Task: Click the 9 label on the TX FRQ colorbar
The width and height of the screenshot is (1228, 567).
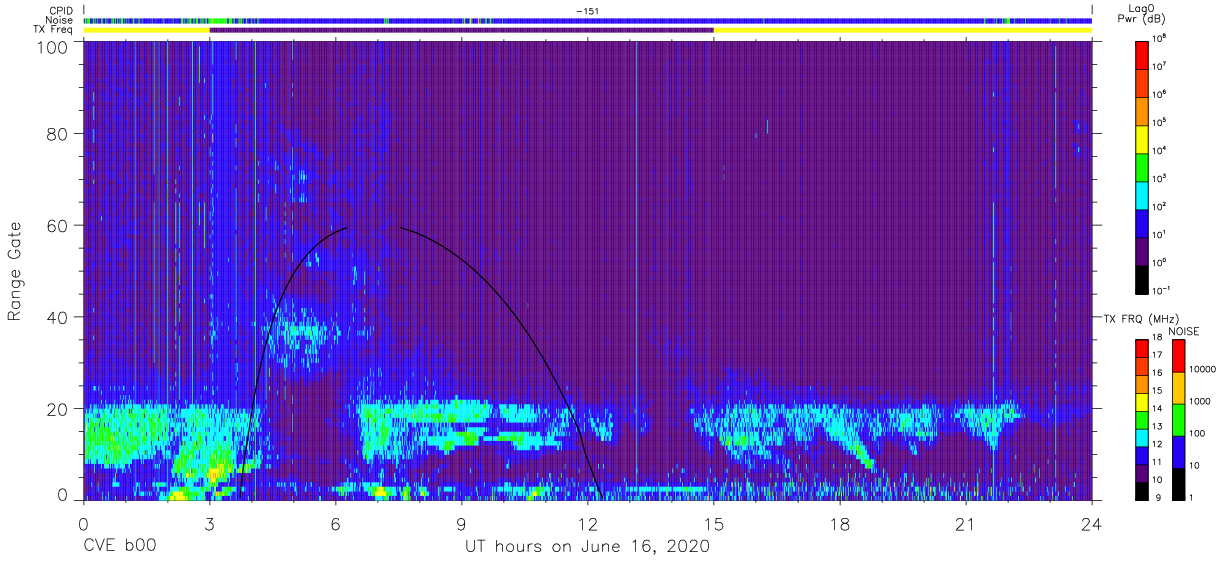Action: (1157, 497)
